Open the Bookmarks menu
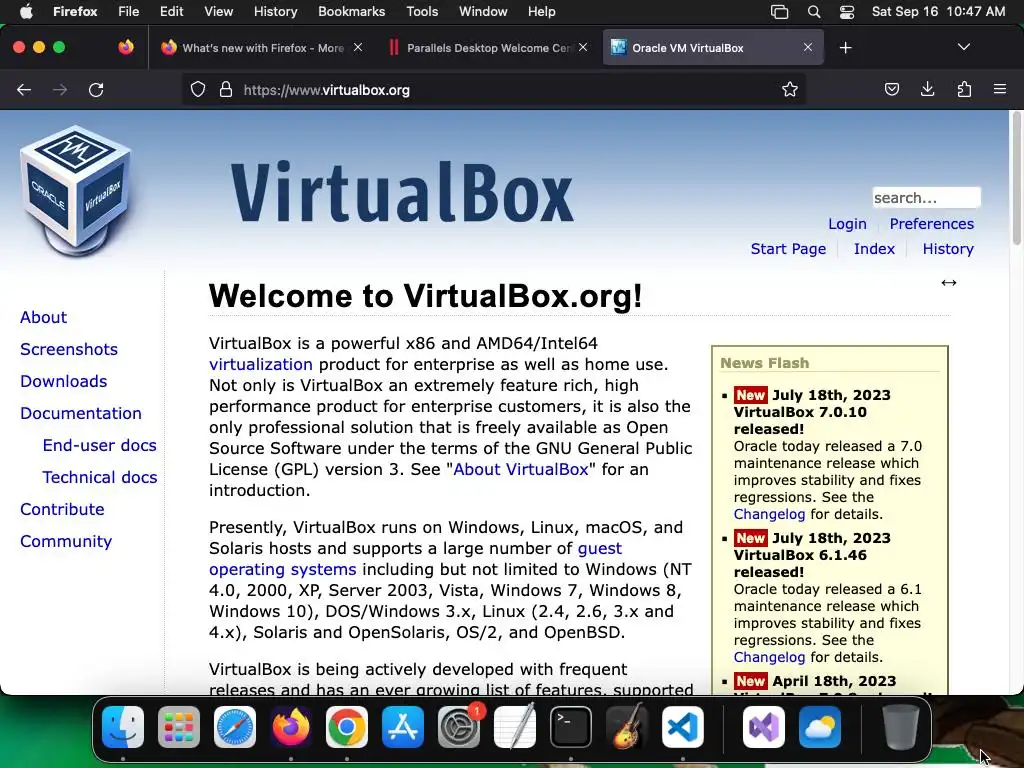 tap(351, 11)
